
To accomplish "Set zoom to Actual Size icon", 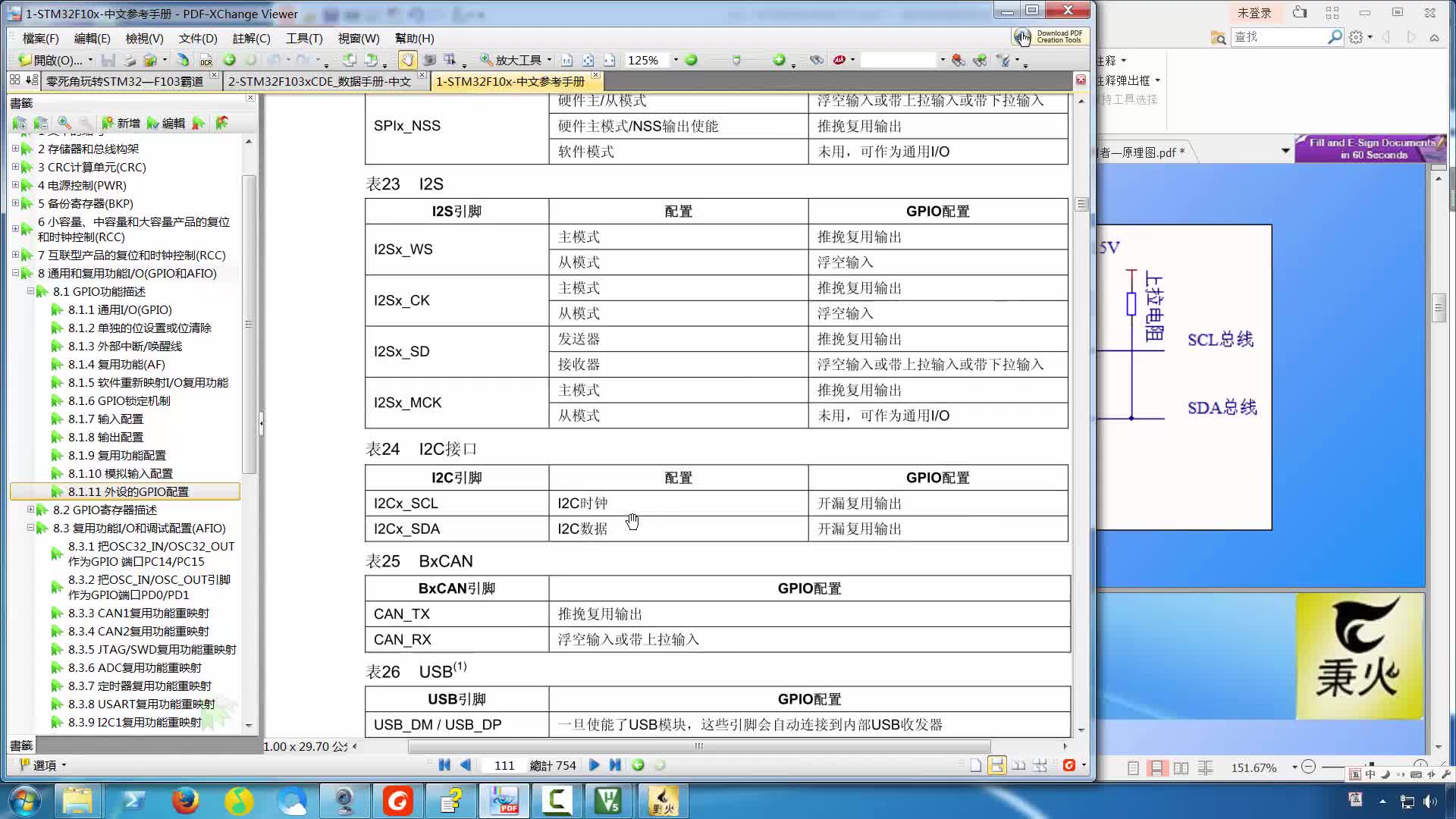I will [x=566, y=60].
